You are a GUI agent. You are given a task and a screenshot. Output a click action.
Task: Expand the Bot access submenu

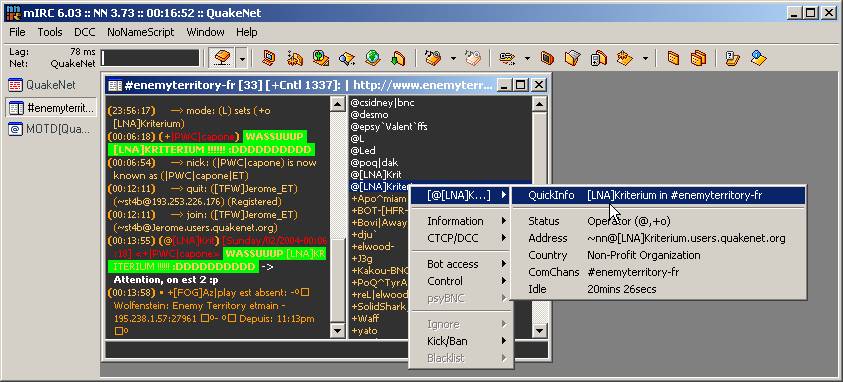460,264
